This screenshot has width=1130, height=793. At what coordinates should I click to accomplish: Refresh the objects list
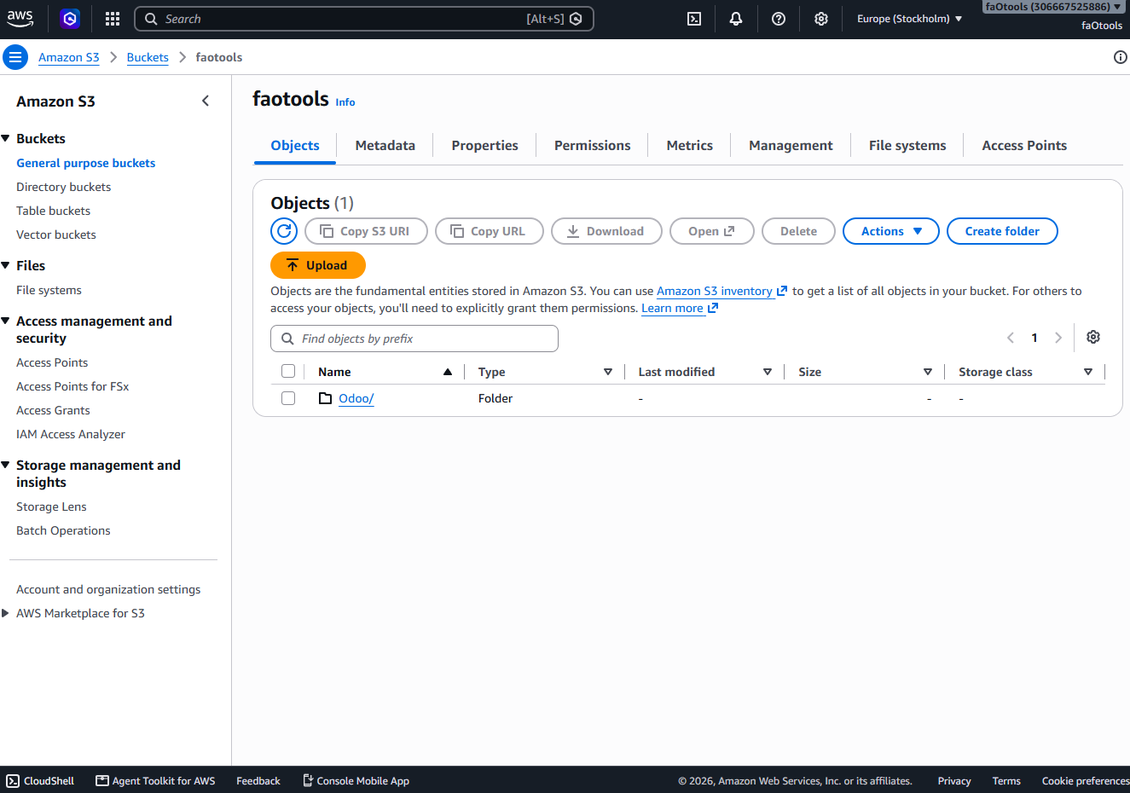click(284, 231)
